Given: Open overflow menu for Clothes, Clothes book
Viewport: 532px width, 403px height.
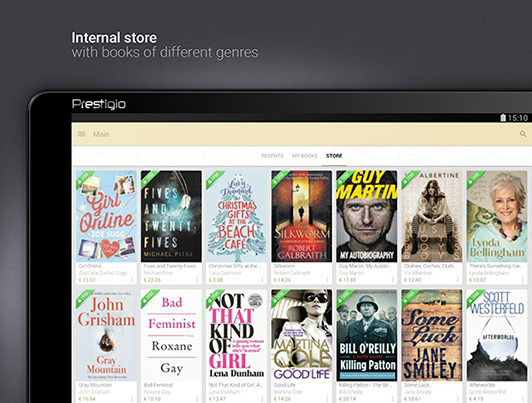Looking at the screenshot, I should click(458, 280).
